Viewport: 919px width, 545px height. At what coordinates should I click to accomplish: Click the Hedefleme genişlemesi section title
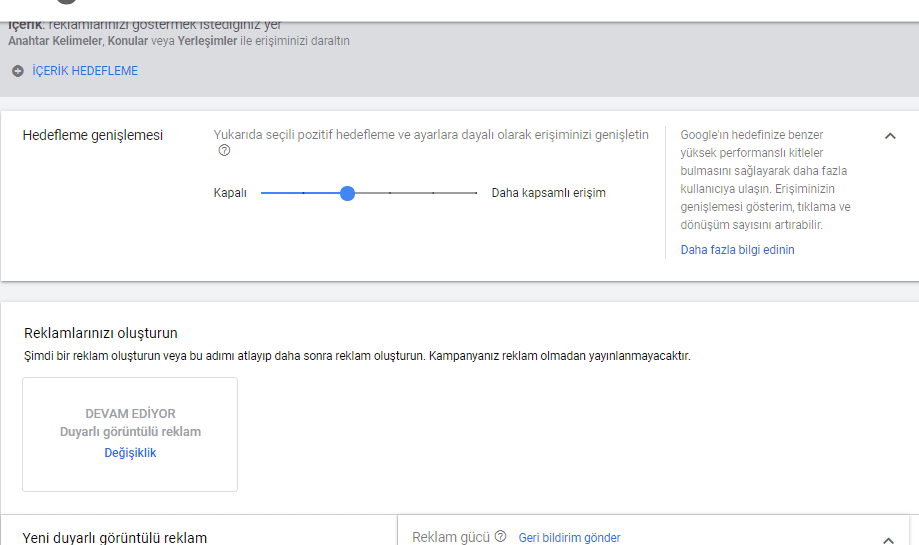[93, 135]
